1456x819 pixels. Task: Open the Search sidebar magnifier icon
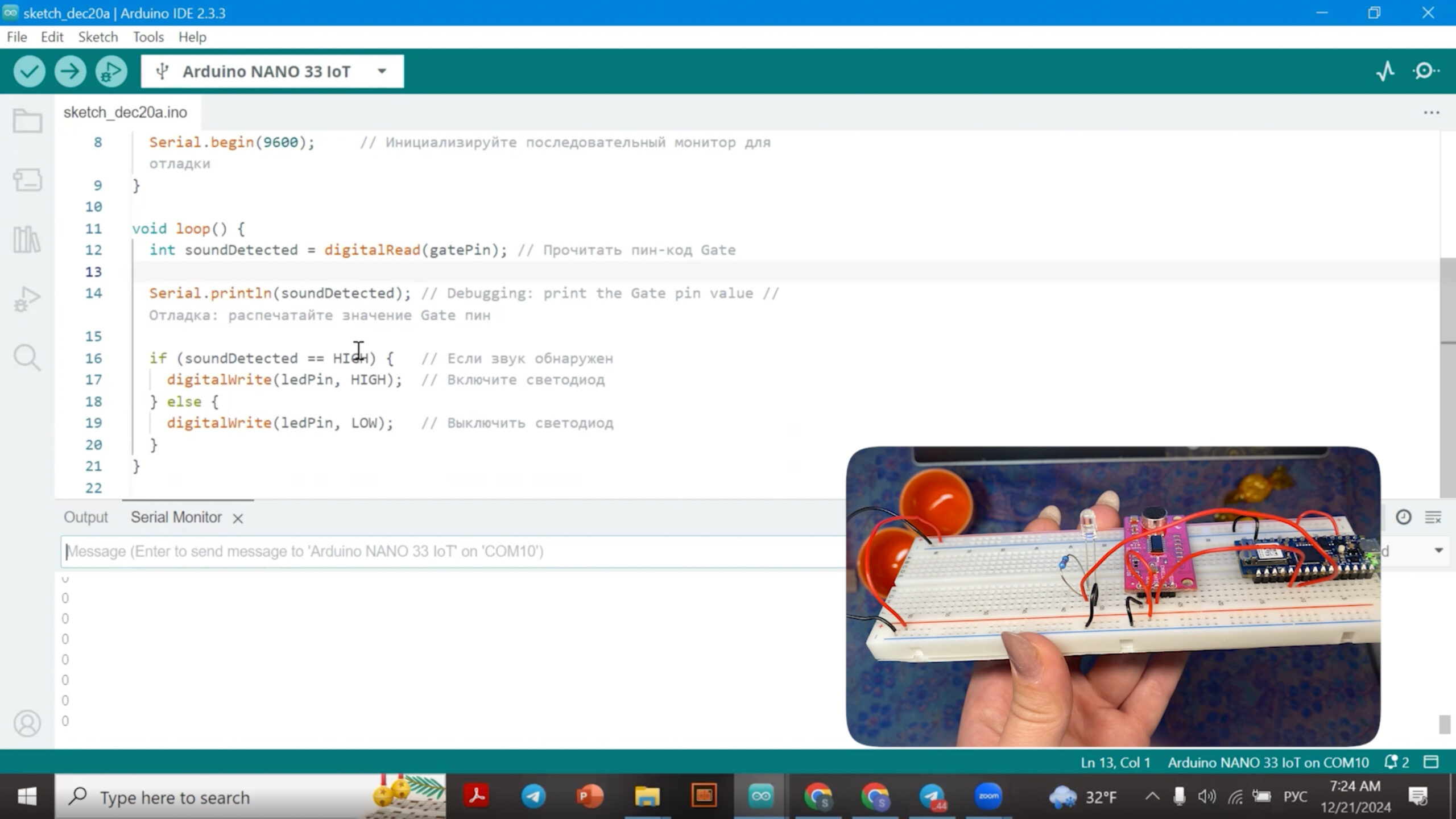(27, 358)
